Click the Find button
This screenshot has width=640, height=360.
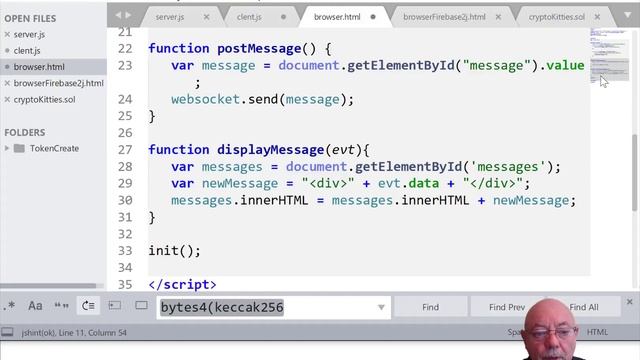coord(431,307)
